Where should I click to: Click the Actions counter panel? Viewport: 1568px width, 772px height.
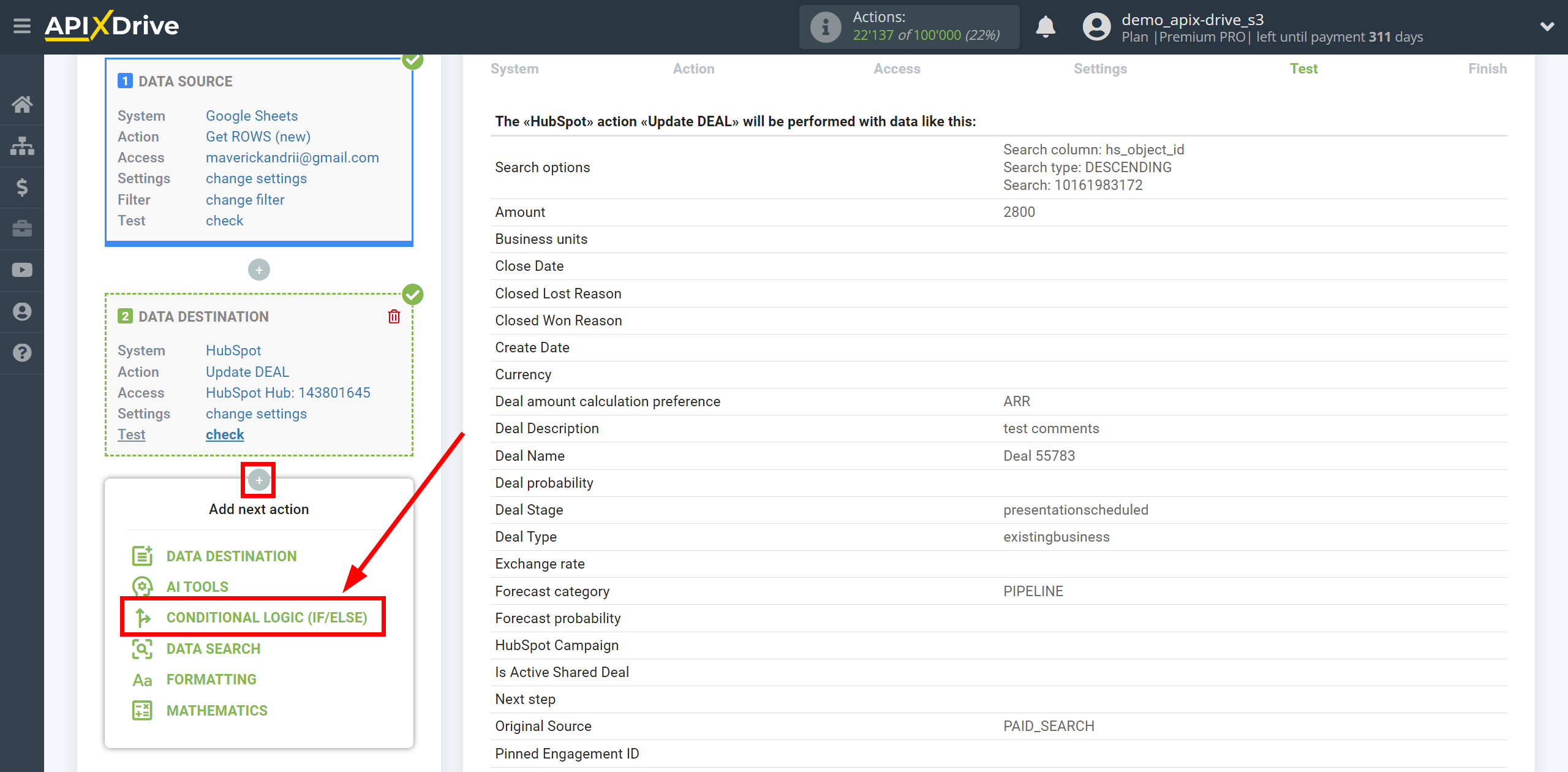[909, 27]
